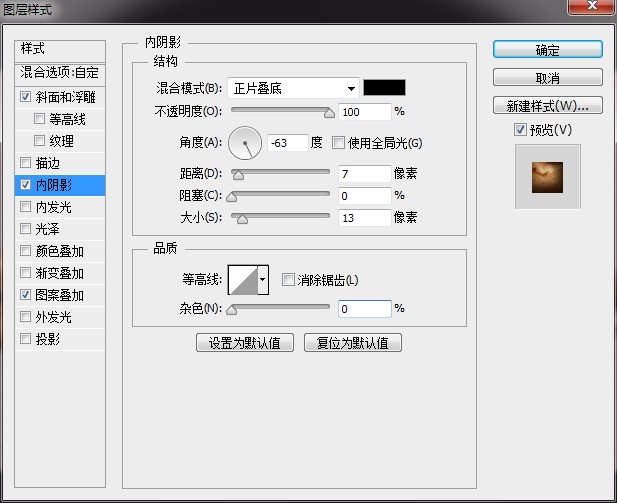Click 设置为默认值 button
The height and width of the screenshot is (503, 617).
click(x=245, y=343)
